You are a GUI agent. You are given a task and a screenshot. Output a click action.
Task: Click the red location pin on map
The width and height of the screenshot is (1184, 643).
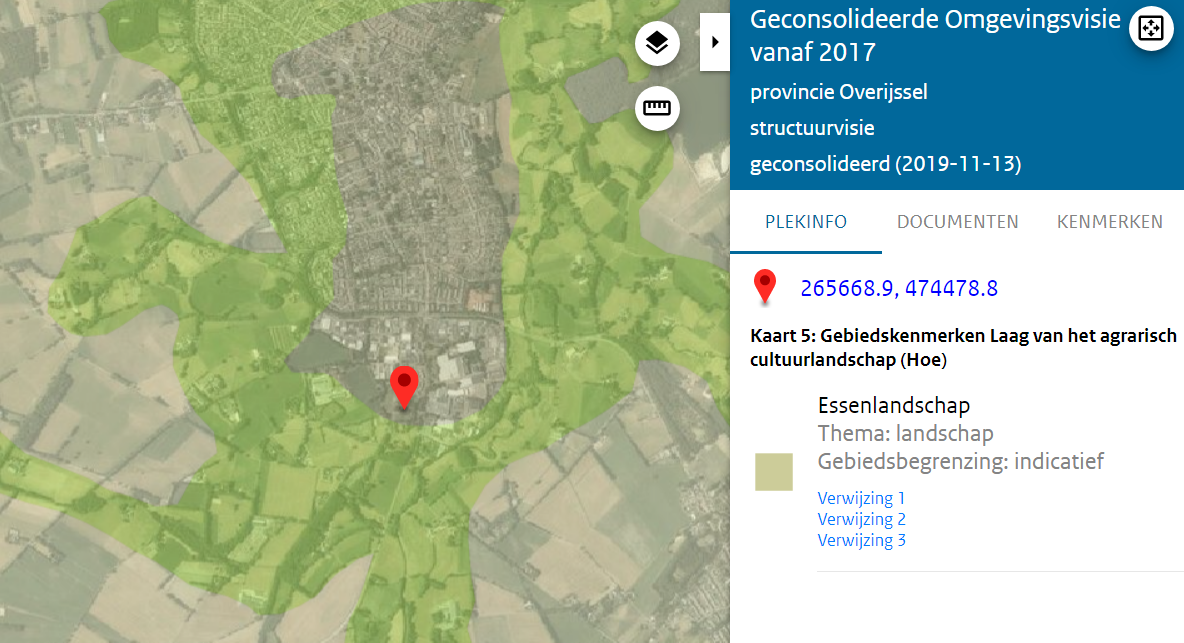[404, 387]
